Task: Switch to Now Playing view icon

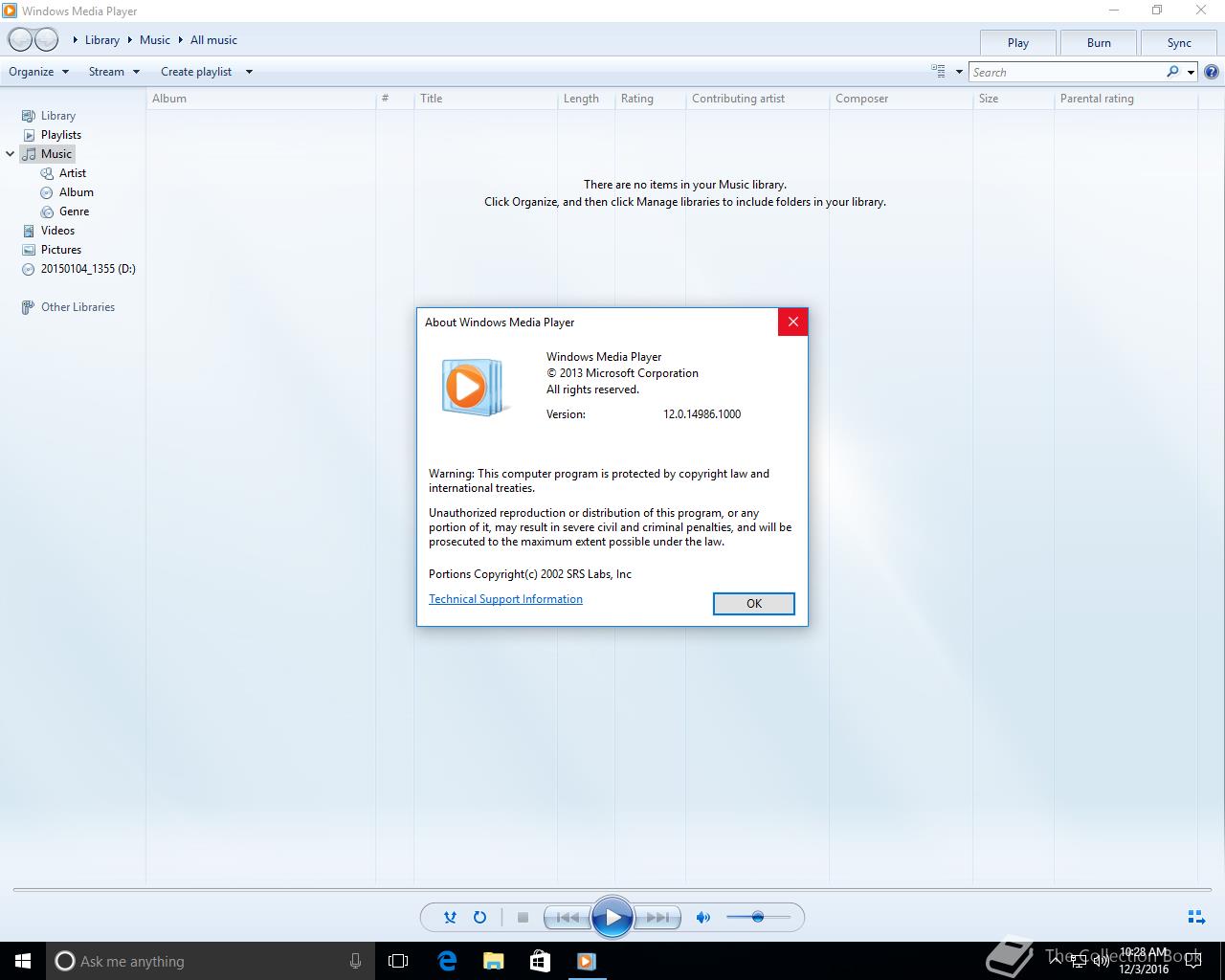Action: click(x=1196, y=917)
